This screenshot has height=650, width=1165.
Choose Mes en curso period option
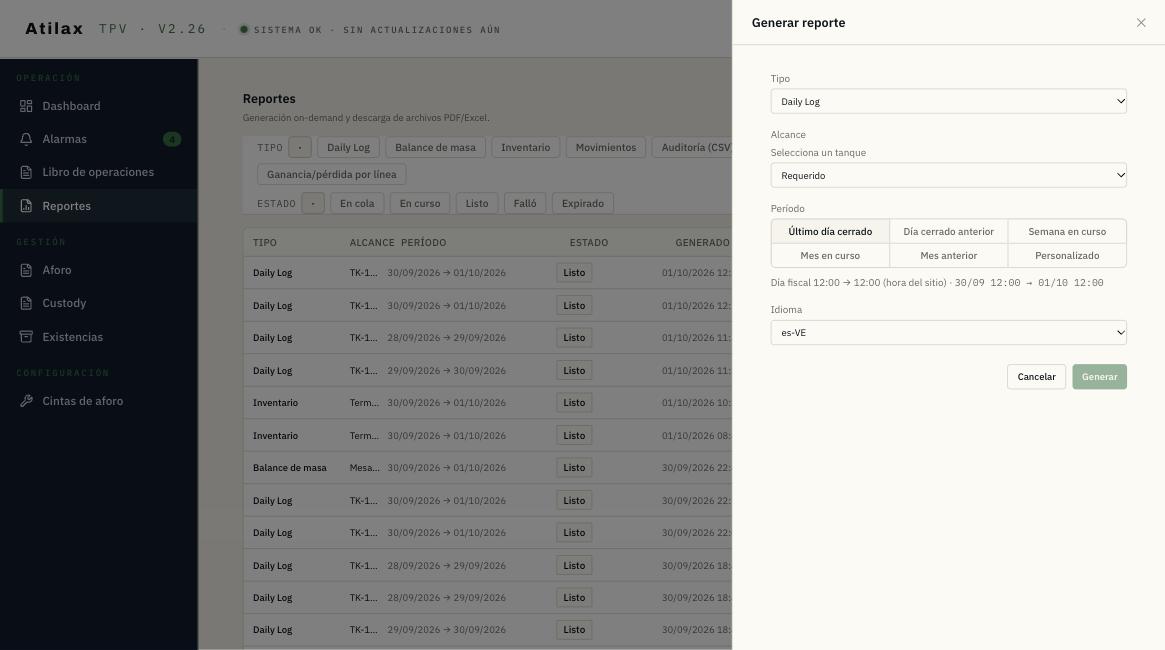point(830,256)
